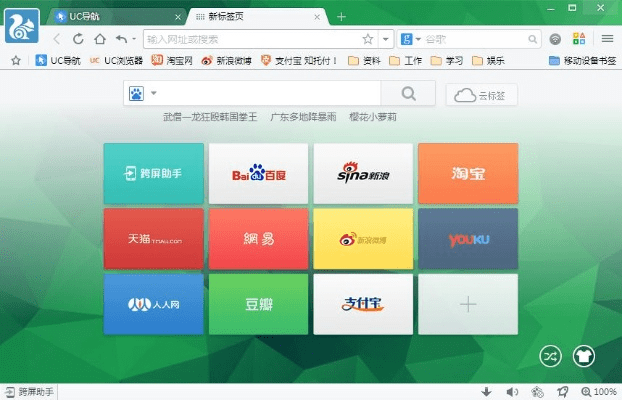
Task: Expand the address bar history dropdown arrow
Action: [x=387, y=39]
